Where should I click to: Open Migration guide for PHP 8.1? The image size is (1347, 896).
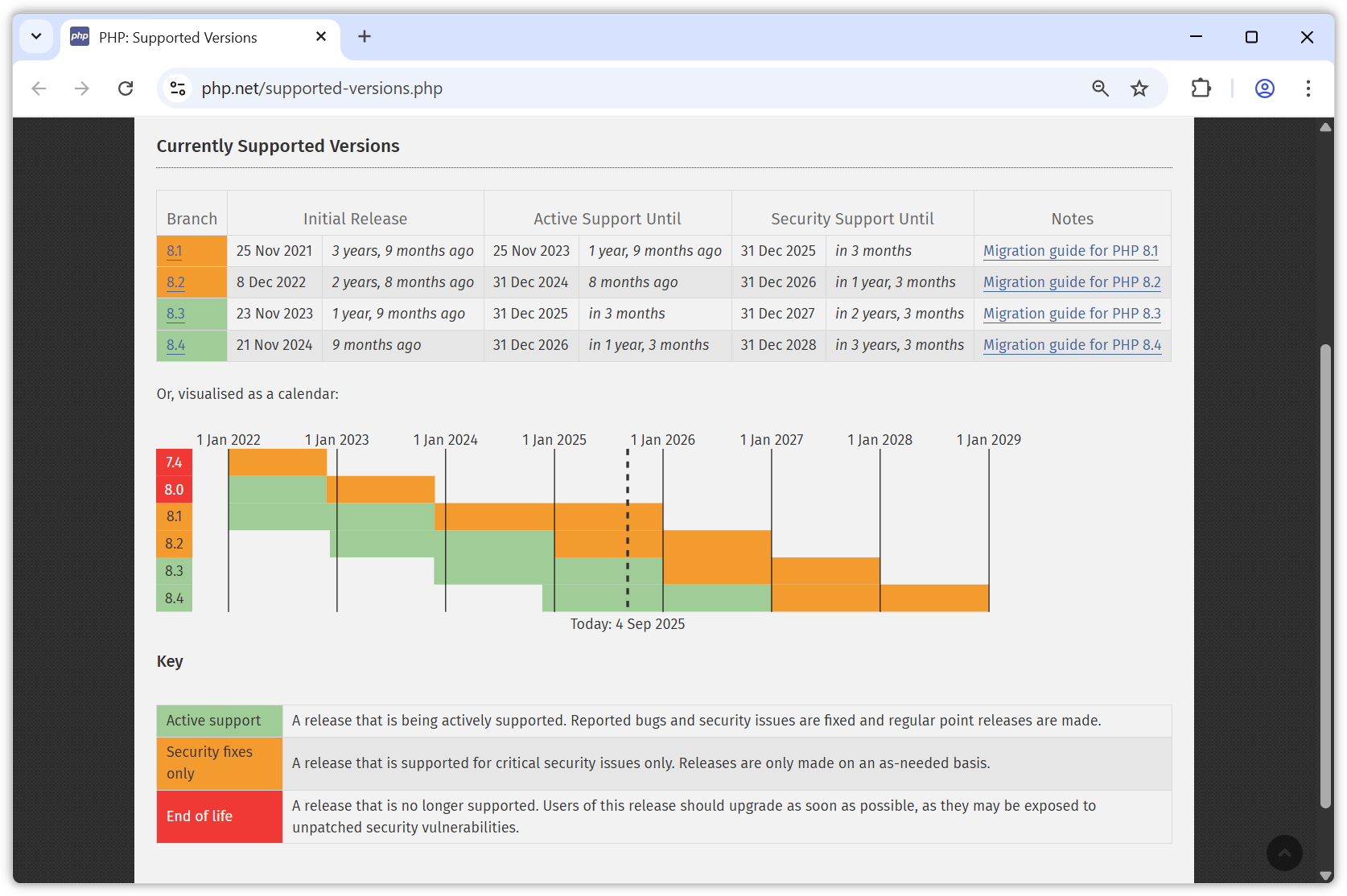tap(1070, 250)
